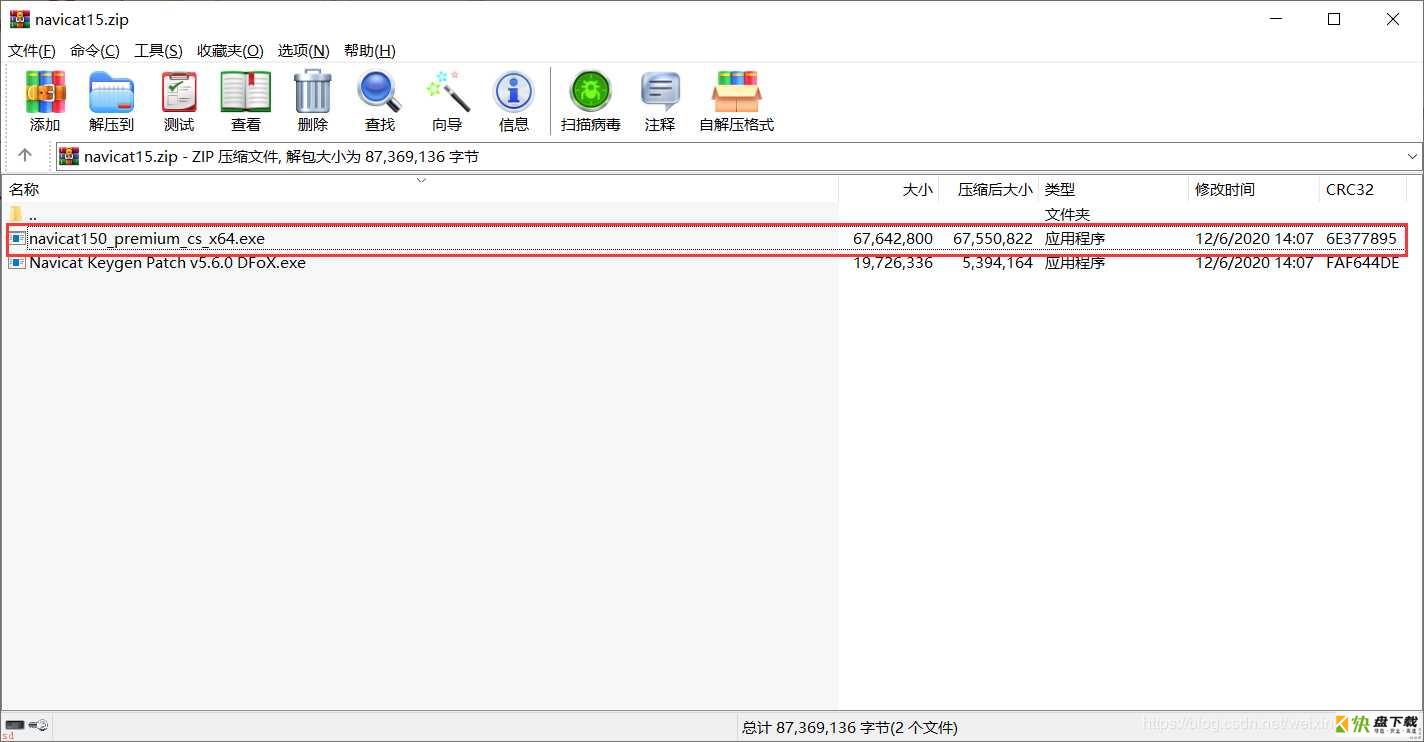Expand the archive path dropdown arrow
1424x742 pixels.
1412,156
